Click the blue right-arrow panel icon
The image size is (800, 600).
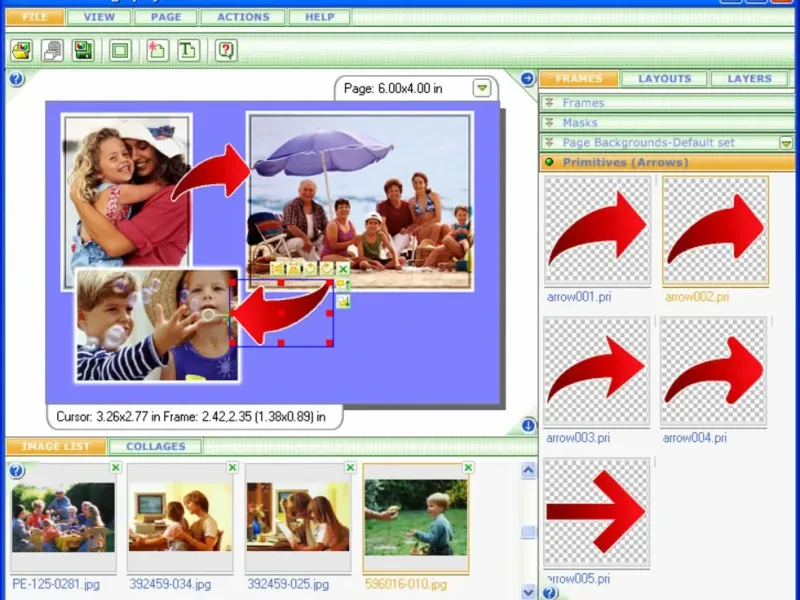(x=528, y=79)
